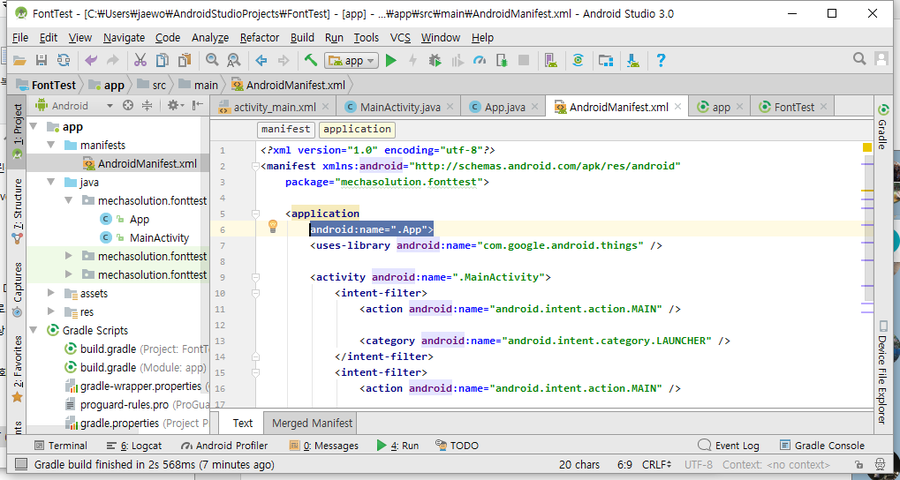This screenshot has height=480, width=900.
Task: Open Project Structure toolbar icon
Action: coord(606,60)
